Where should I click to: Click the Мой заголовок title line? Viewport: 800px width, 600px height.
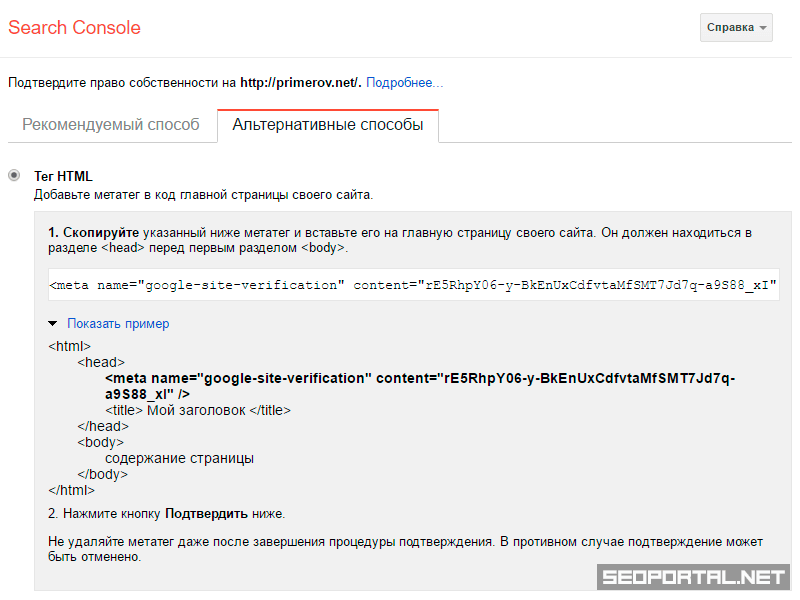click(x=198, y=410)
